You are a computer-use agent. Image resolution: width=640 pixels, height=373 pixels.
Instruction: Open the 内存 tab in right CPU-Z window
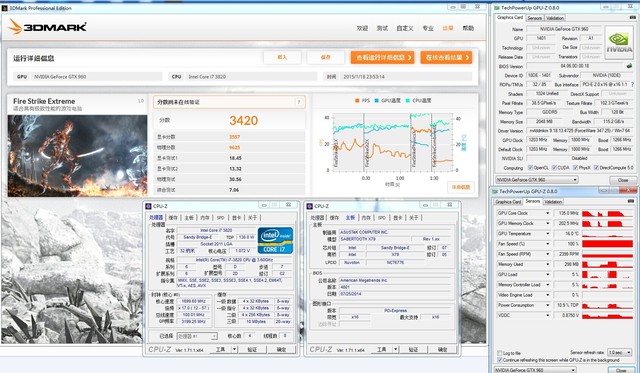point(366,218)
